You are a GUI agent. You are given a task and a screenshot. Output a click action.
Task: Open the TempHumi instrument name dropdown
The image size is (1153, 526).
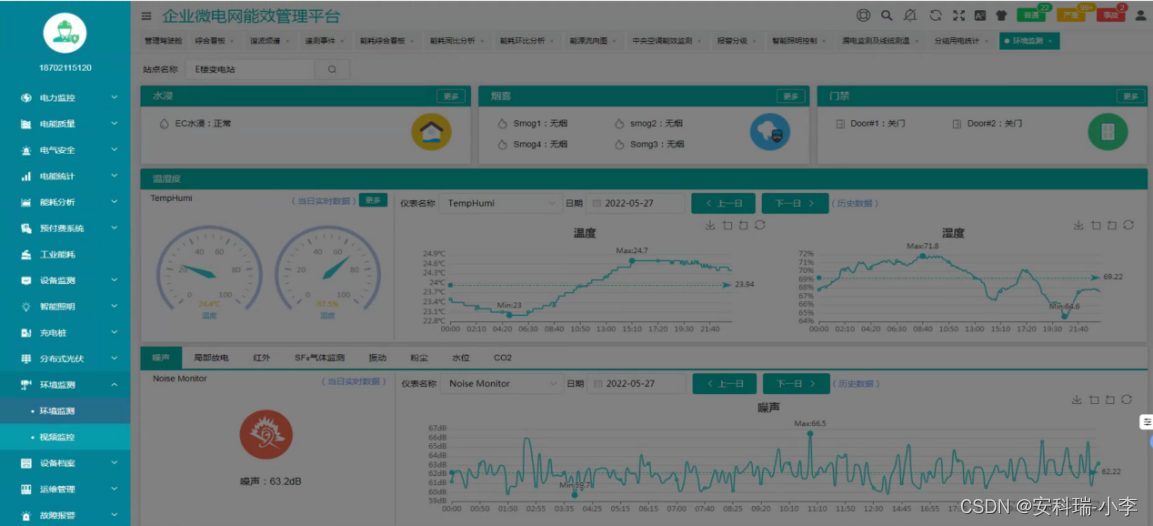pyautogui.click(x=501, y=204)
